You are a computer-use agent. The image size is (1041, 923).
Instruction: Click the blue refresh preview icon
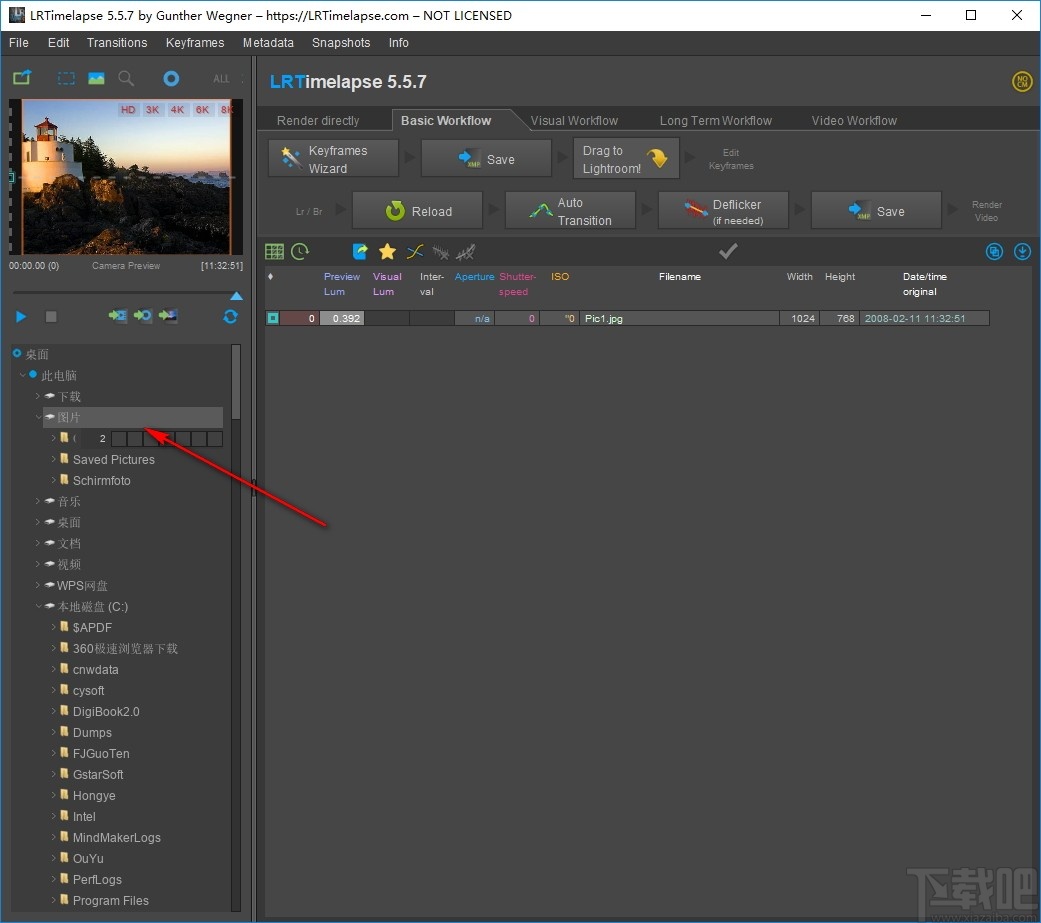coord(230,317)
